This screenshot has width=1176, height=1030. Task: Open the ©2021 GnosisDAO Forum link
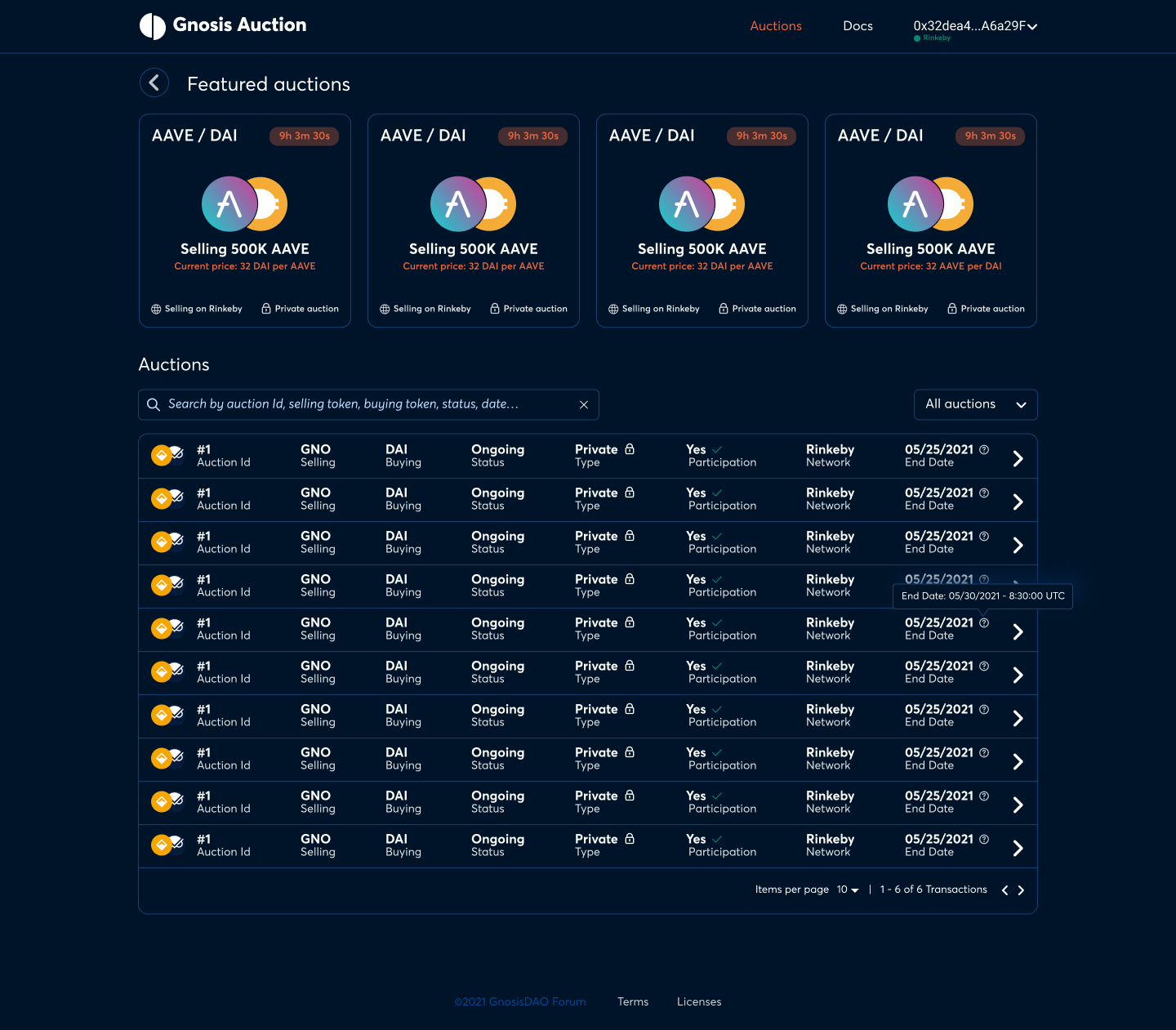(520, 1001)
